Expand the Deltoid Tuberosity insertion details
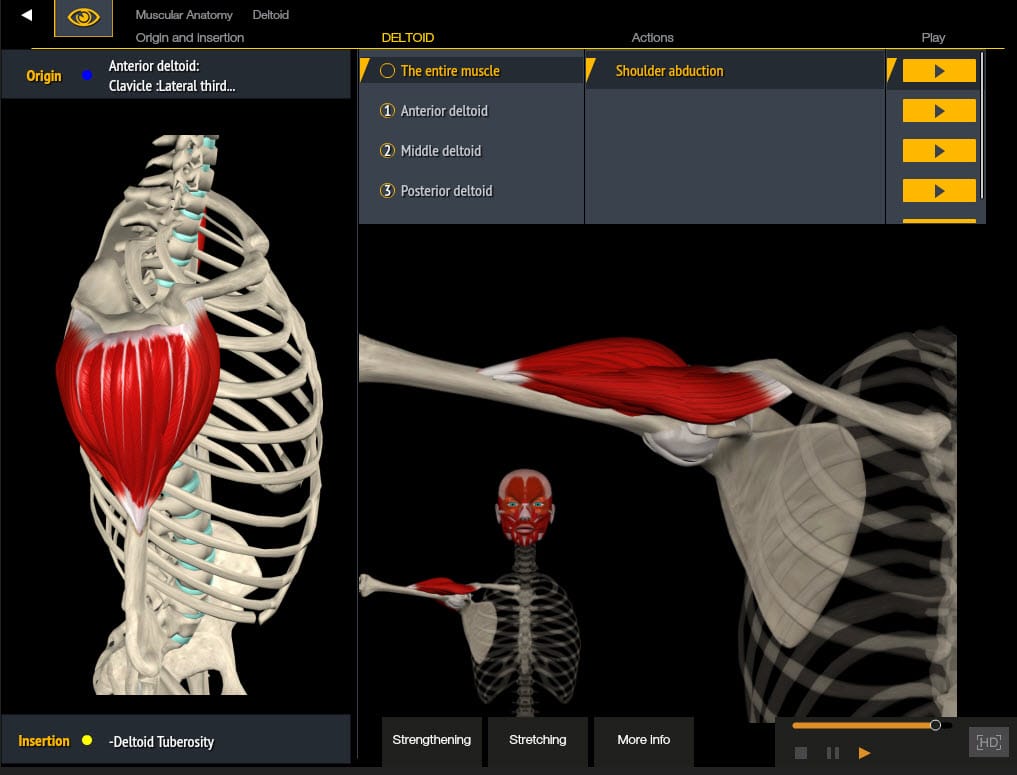 (x=160, y=741)
